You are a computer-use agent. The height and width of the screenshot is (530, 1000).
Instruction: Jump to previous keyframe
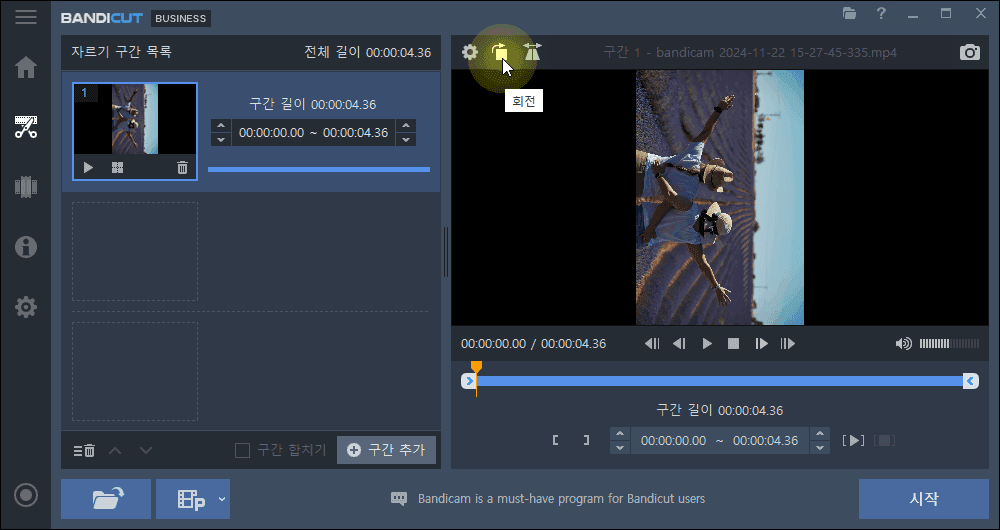coord(652,344)
